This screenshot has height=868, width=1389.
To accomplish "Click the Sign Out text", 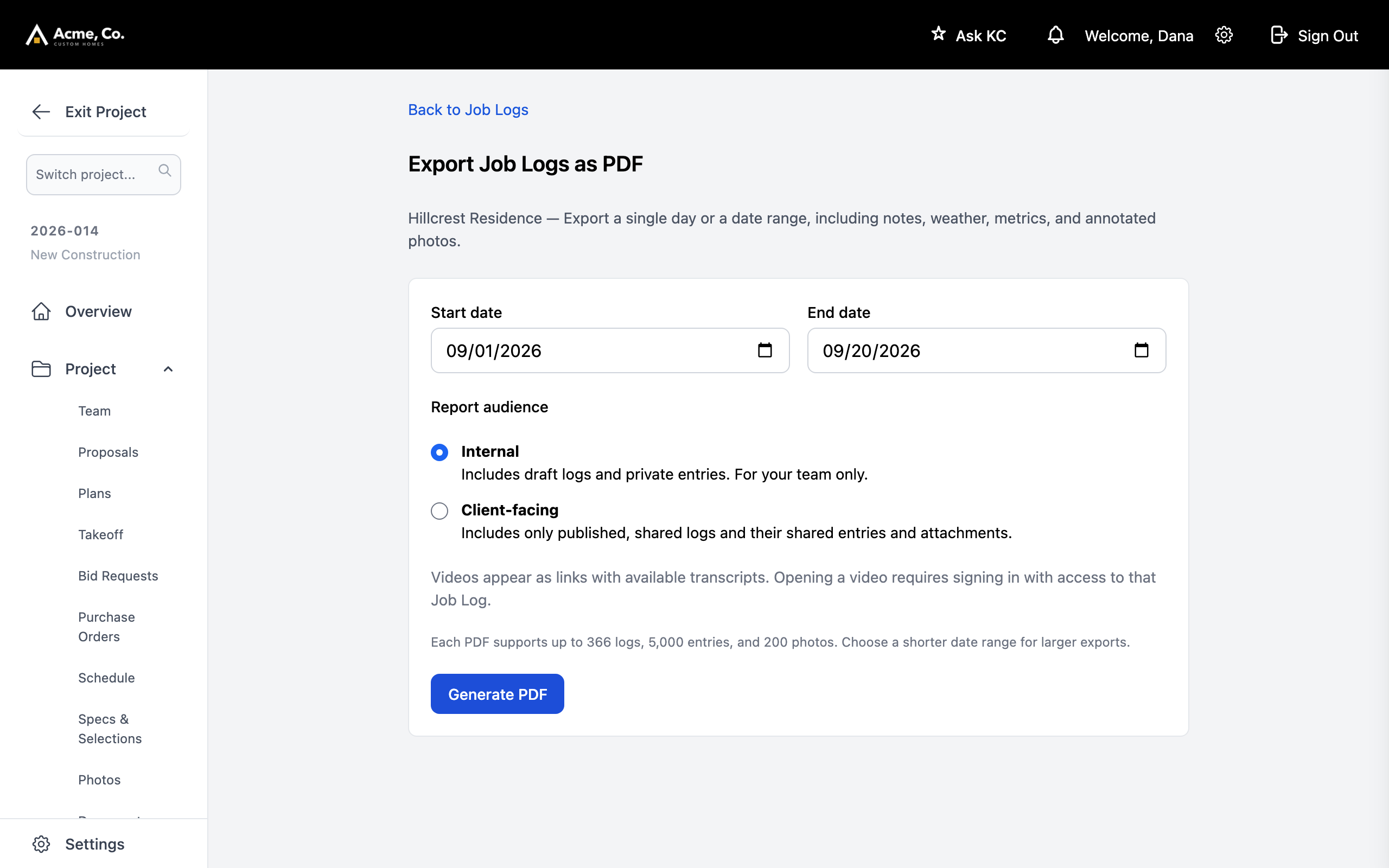I will point(1328,36).
